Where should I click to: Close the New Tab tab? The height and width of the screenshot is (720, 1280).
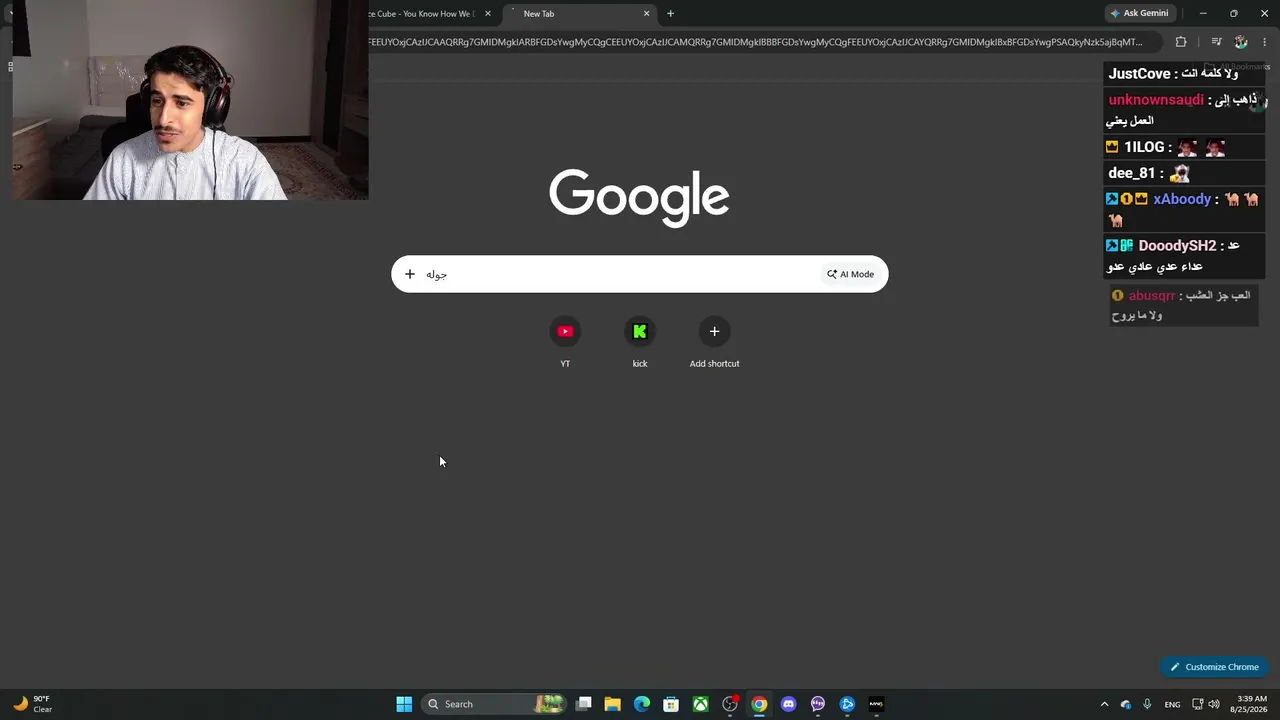tap(646, 14)
